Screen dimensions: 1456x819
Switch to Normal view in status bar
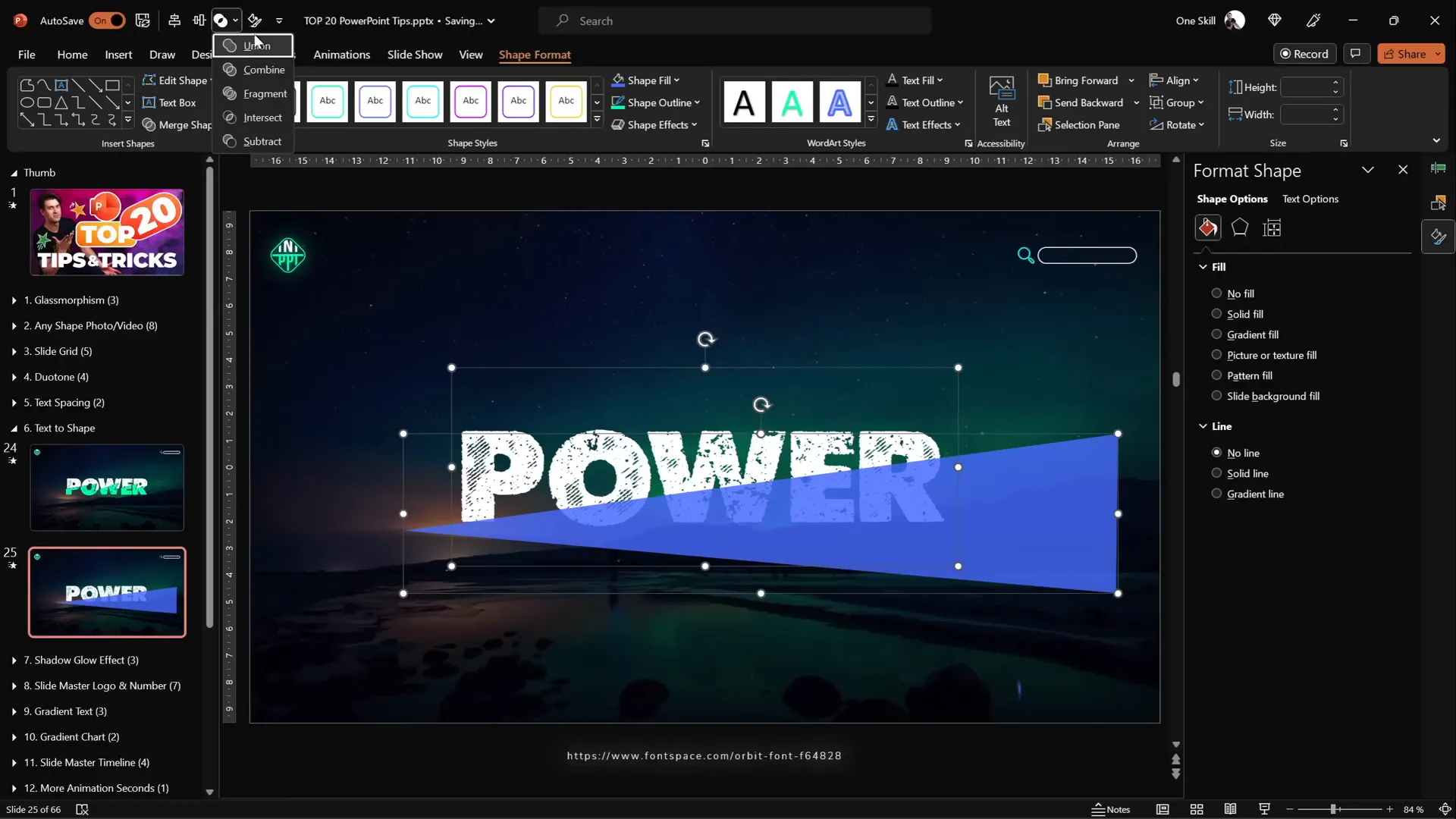coord(1163,809)
